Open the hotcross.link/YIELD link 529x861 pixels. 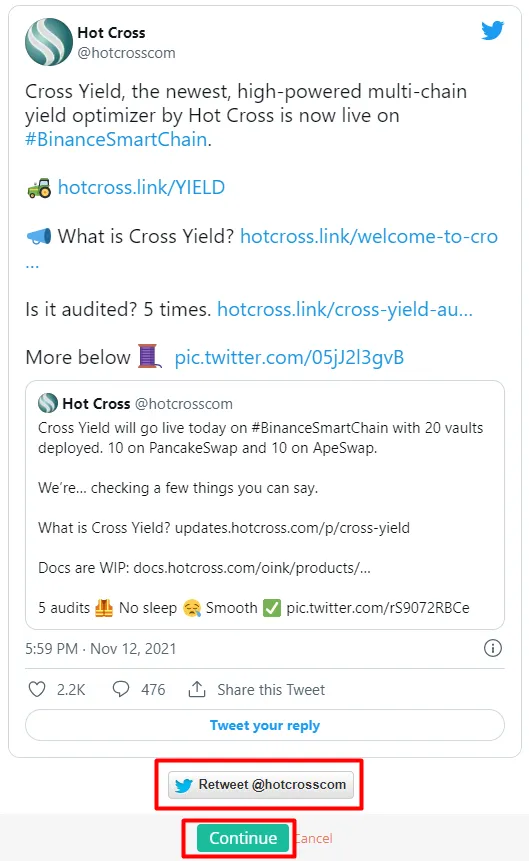pos(141,187)
